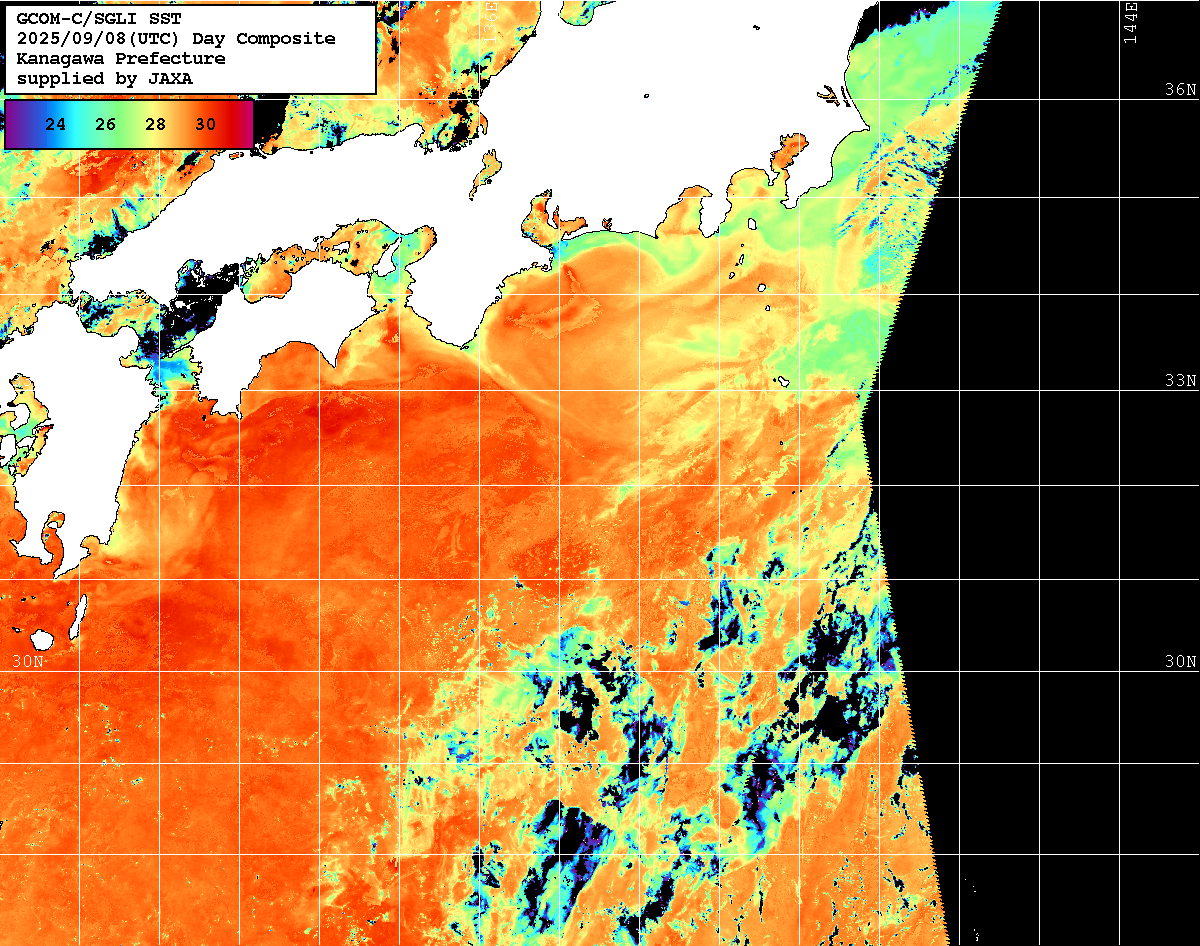Click the "30N" latitude label on the left edge

(x=27, y=662)
